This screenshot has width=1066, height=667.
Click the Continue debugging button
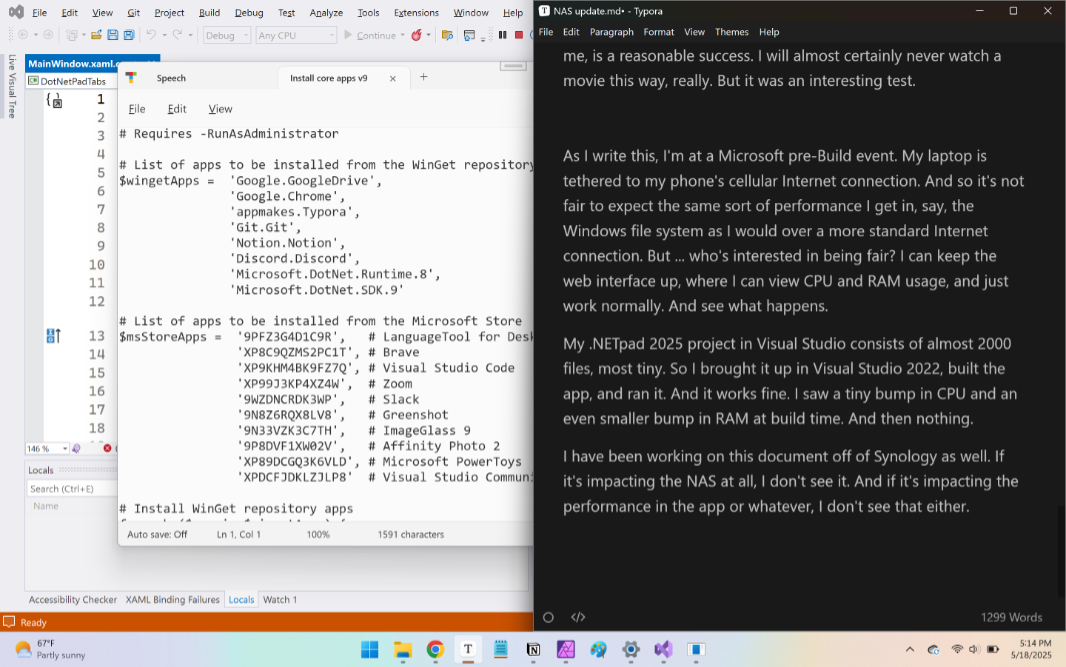pos(369,35)
